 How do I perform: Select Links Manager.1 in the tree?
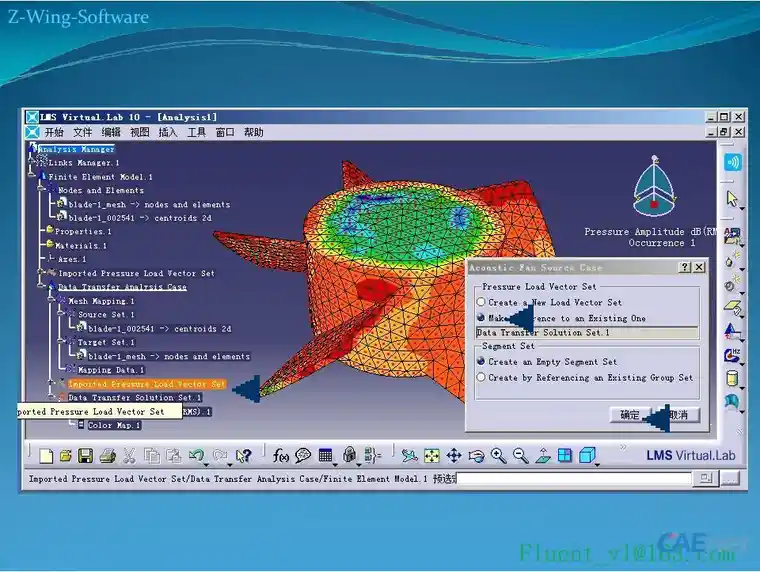click(83, 163)
